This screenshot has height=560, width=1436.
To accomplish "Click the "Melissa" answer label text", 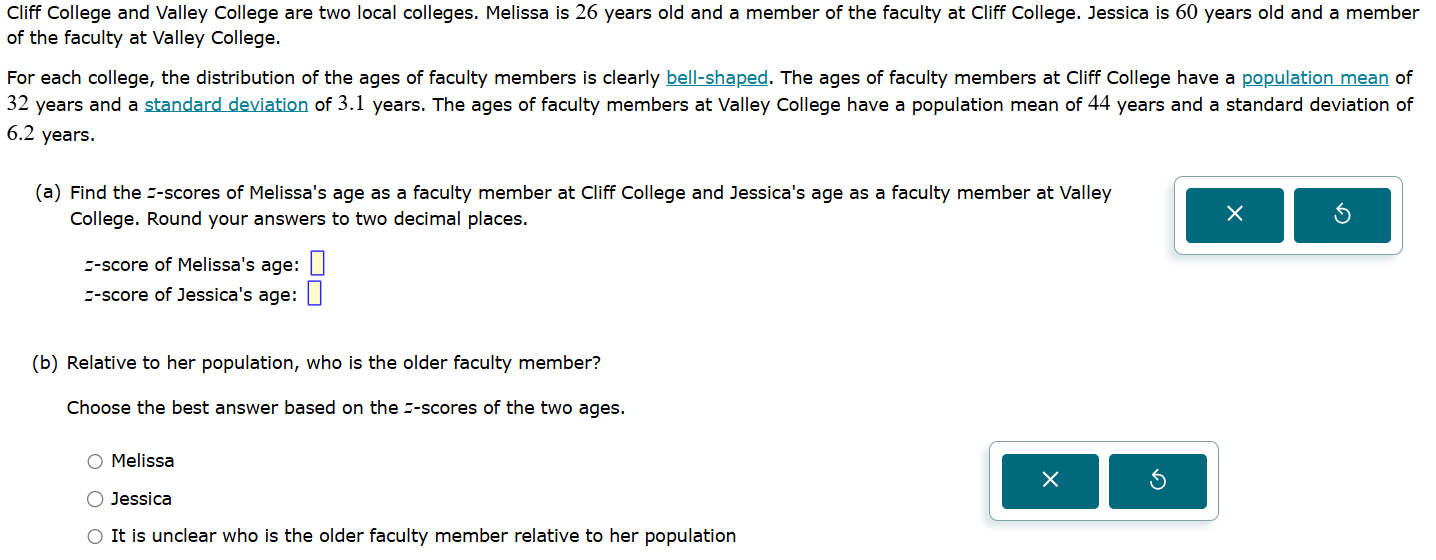I will (x=143, y=461).
